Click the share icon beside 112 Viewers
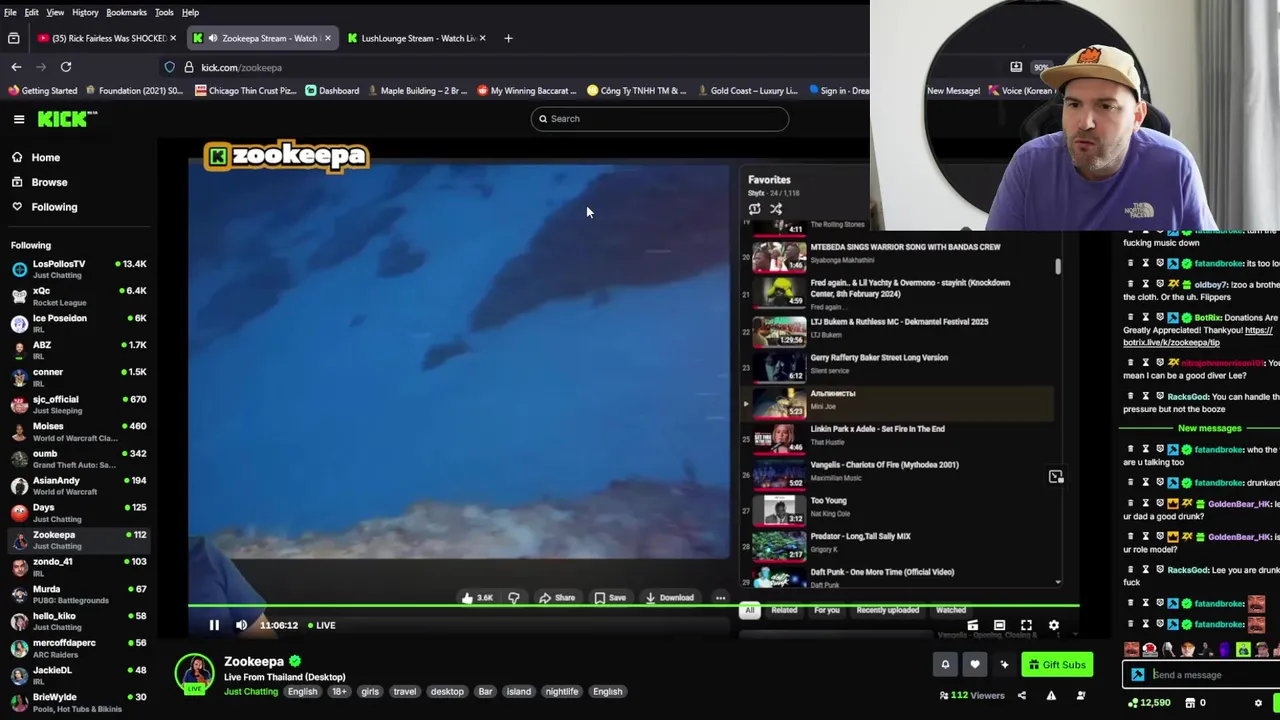 pos(1022,695)
